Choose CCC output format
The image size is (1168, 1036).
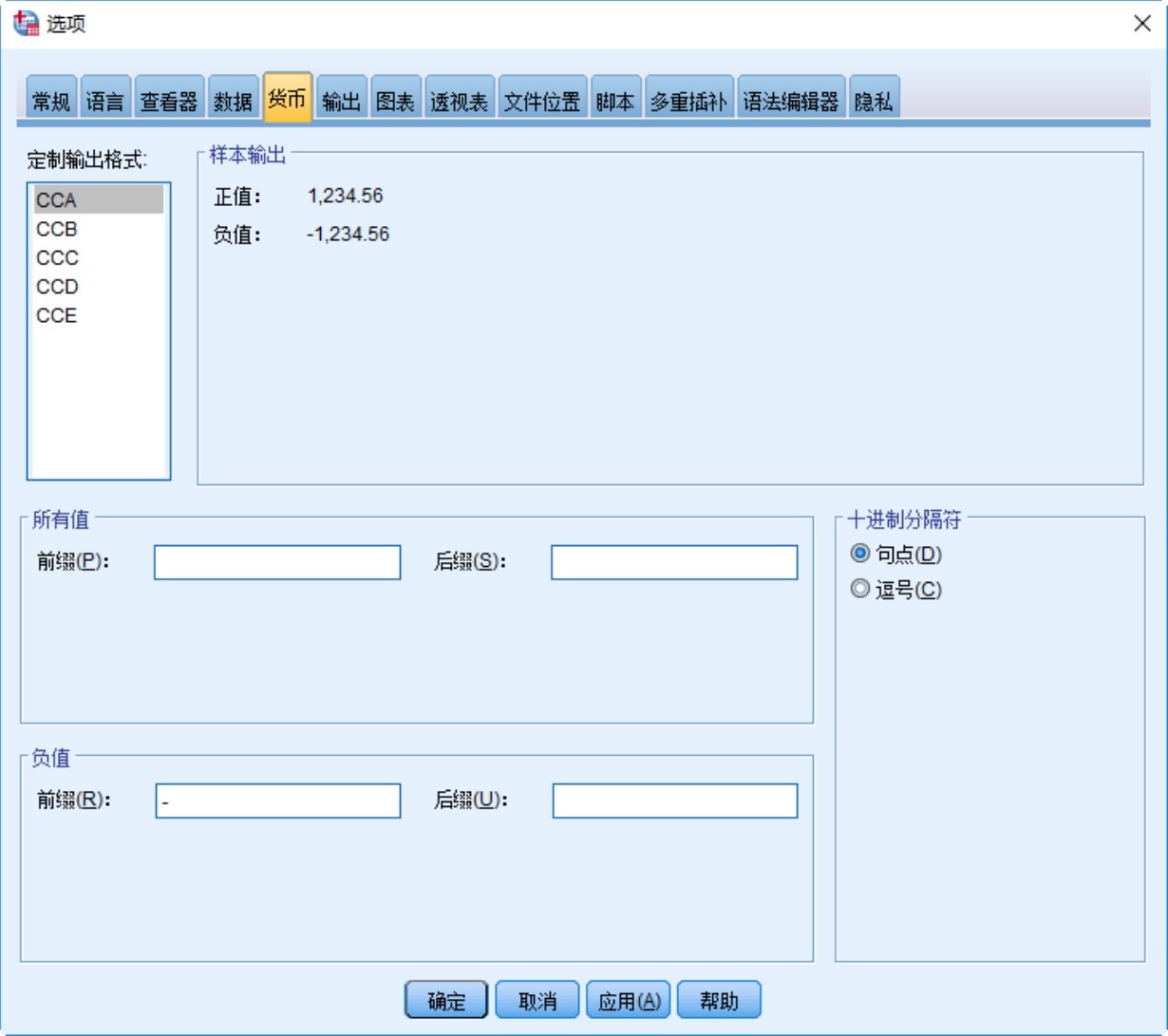point(99,257)
